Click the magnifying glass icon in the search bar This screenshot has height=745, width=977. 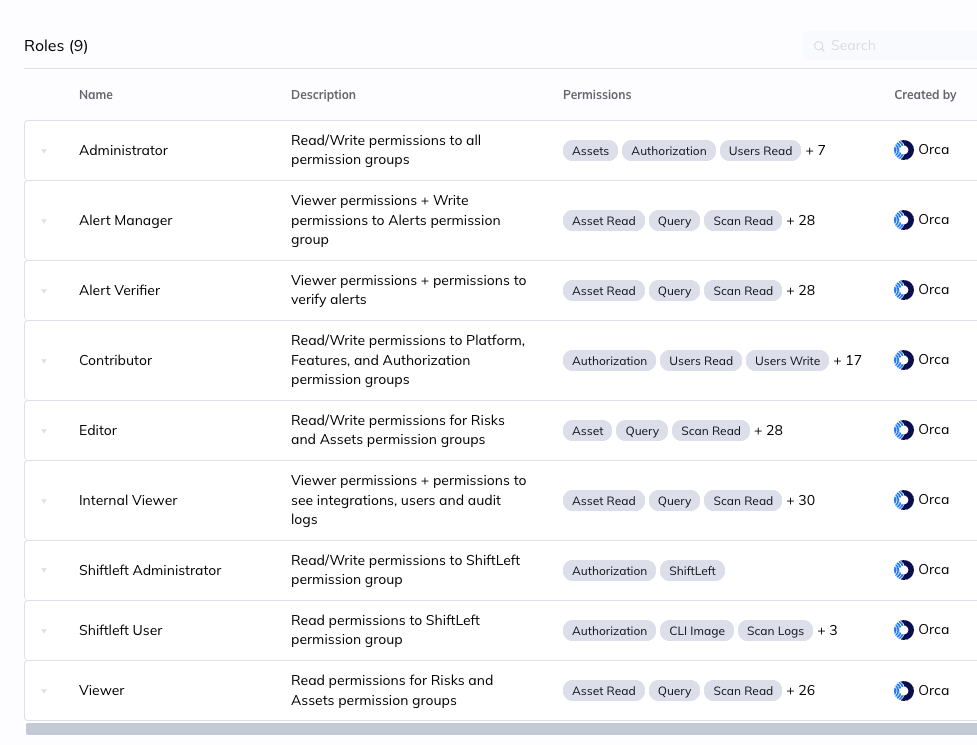(819, 46)
